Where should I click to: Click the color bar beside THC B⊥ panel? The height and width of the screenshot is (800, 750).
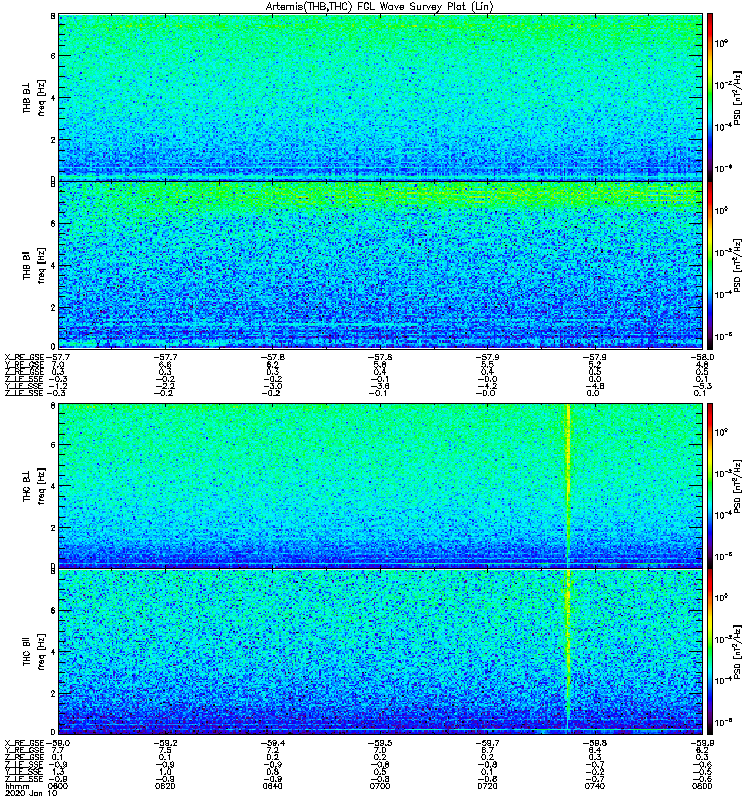[710, 485]
